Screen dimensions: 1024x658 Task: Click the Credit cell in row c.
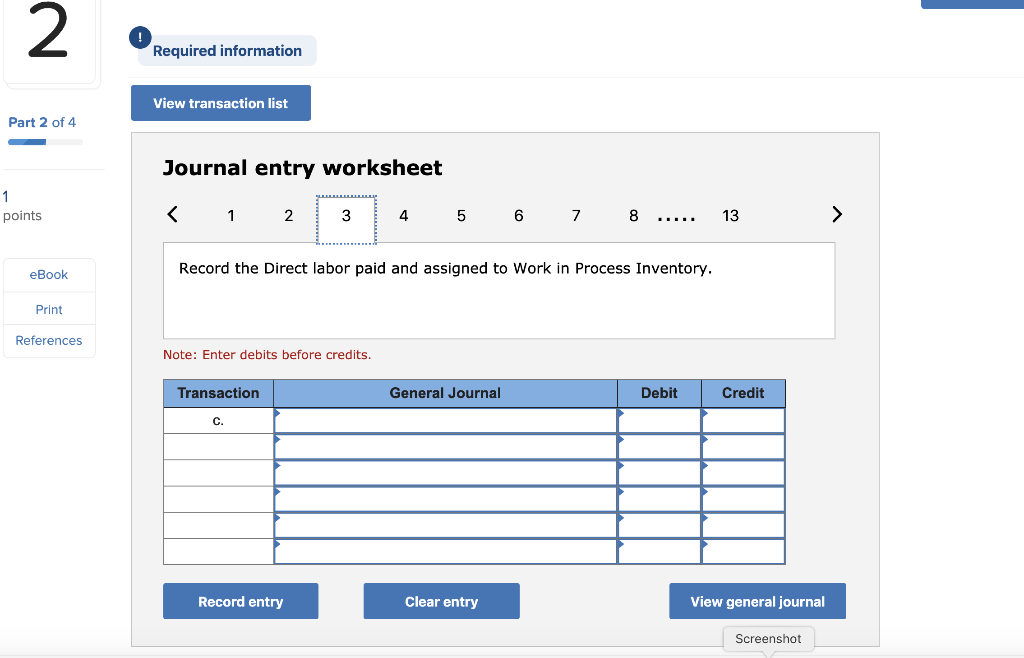(743, 421)
